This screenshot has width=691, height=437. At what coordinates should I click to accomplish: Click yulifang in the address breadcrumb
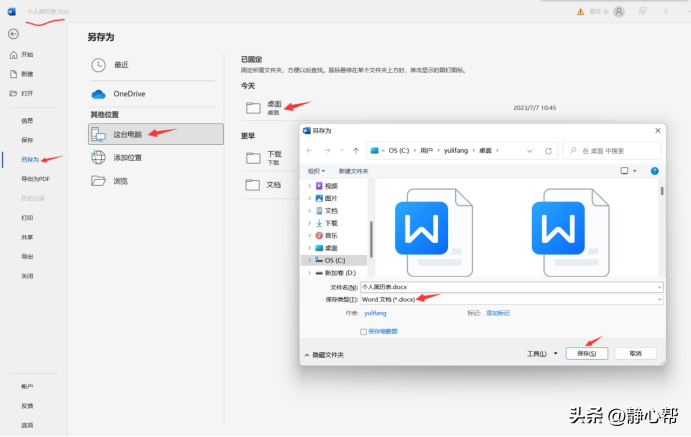point(456,151)
